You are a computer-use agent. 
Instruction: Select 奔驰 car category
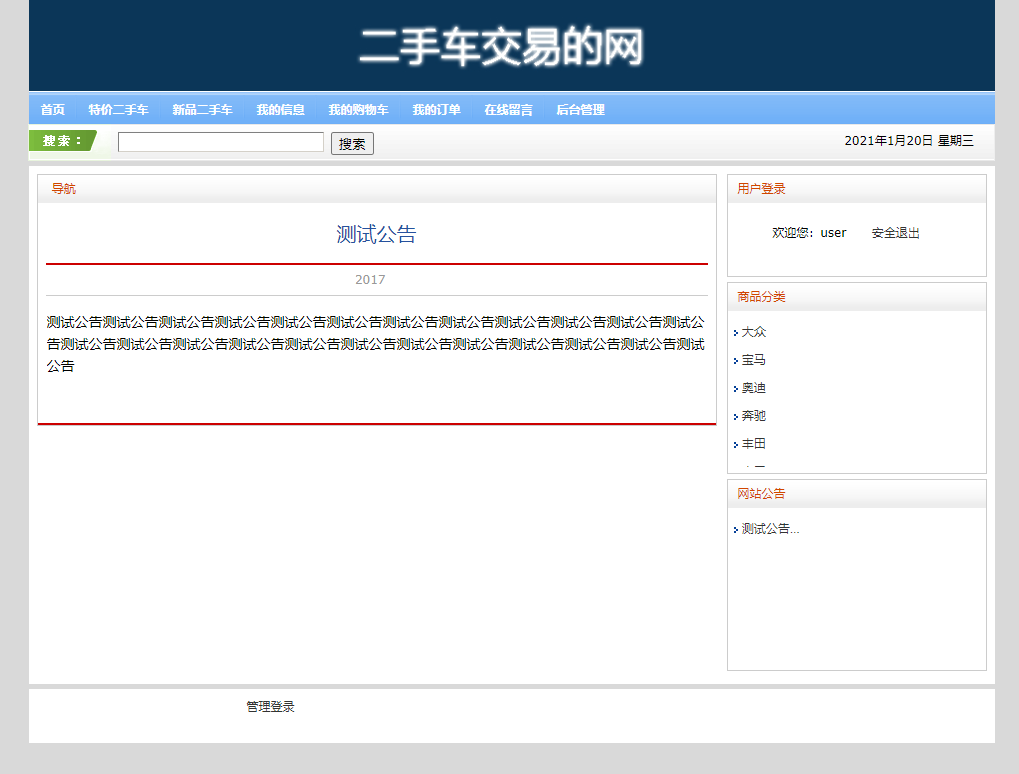(x=754, y=416)
